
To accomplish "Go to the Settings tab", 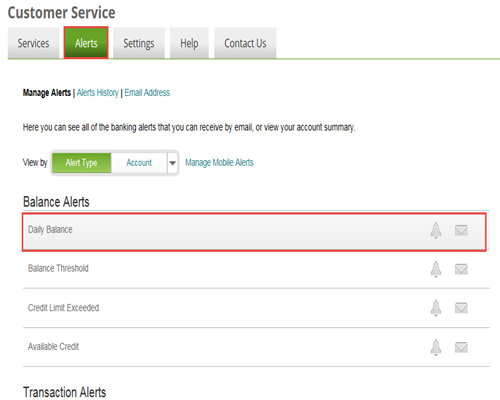I will [139, 43].
